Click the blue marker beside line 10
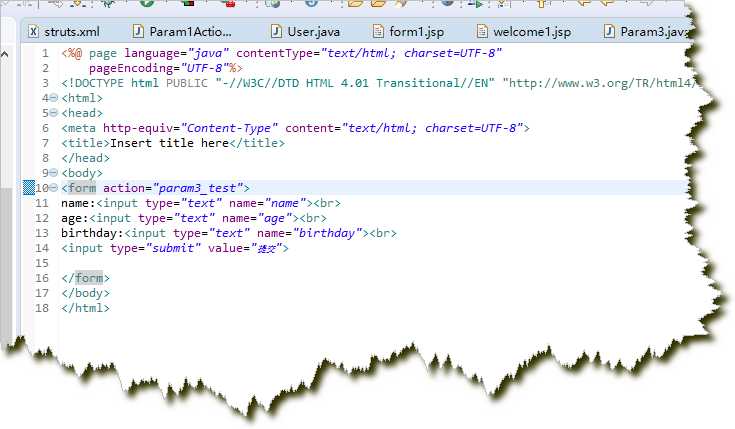 29,188
